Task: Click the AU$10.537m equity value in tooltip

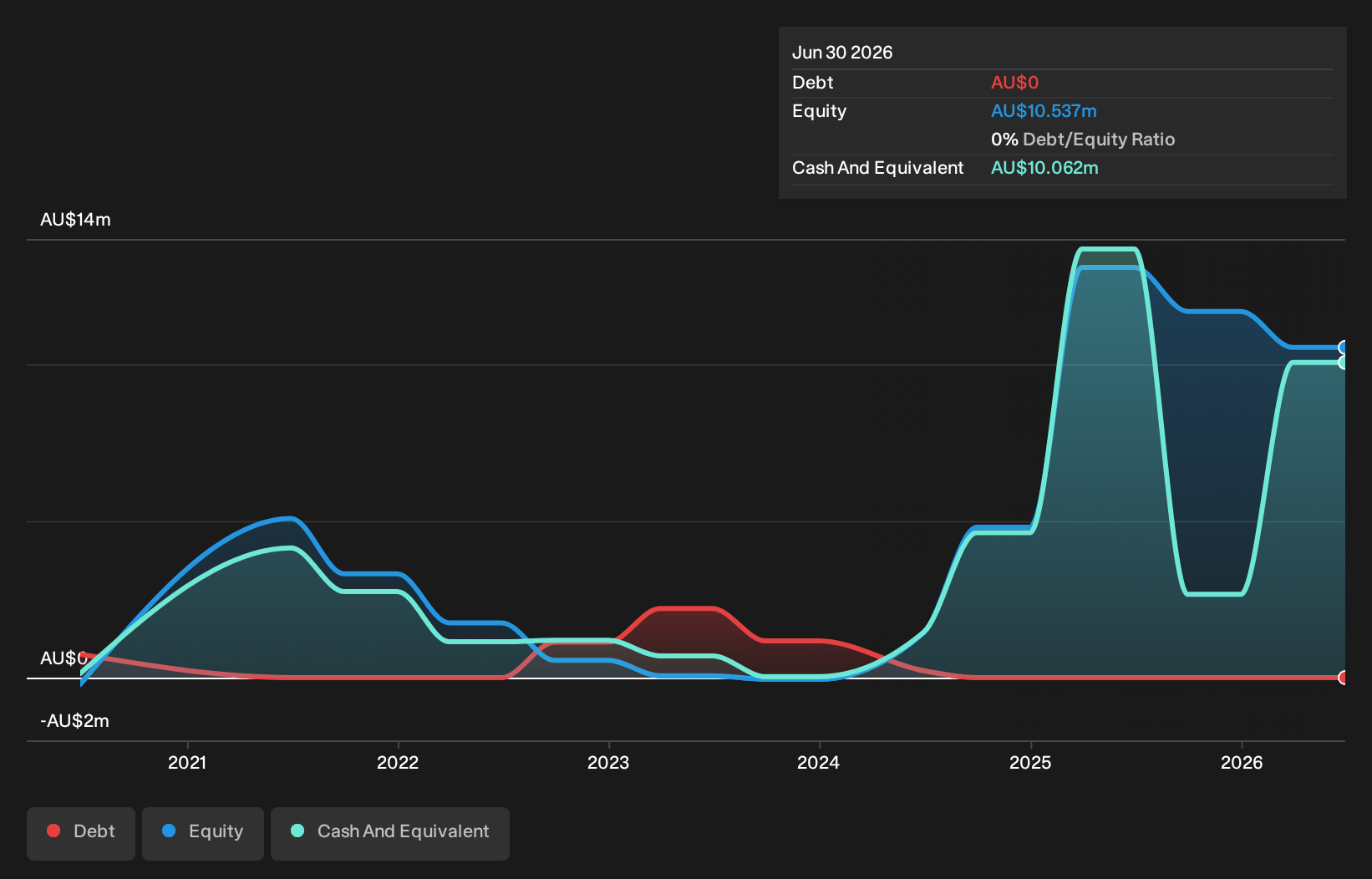Action: pyautogui.click(x=1044, y=111)
